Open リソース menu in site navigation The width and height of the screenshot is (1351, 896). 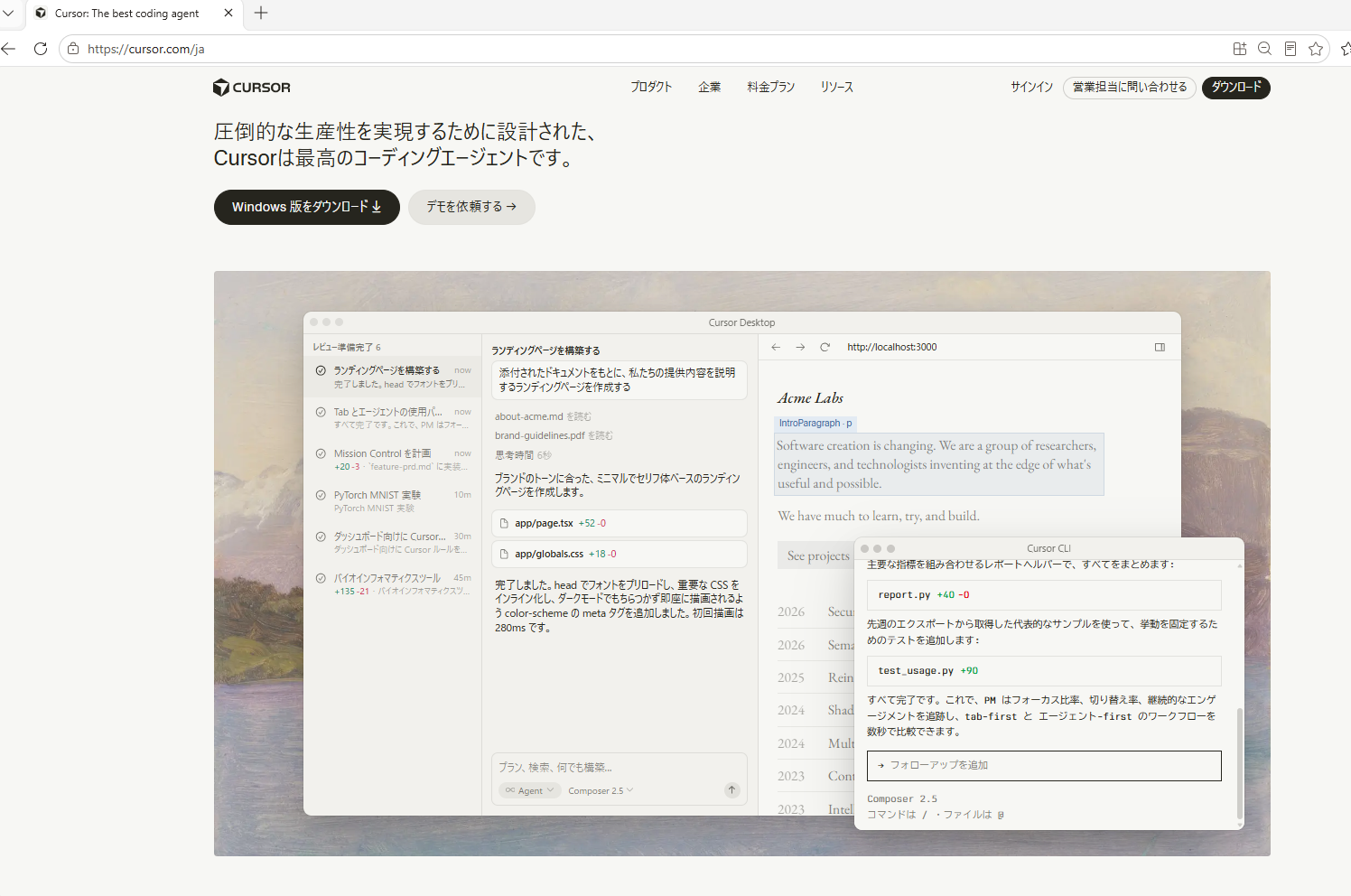(836, 87)
